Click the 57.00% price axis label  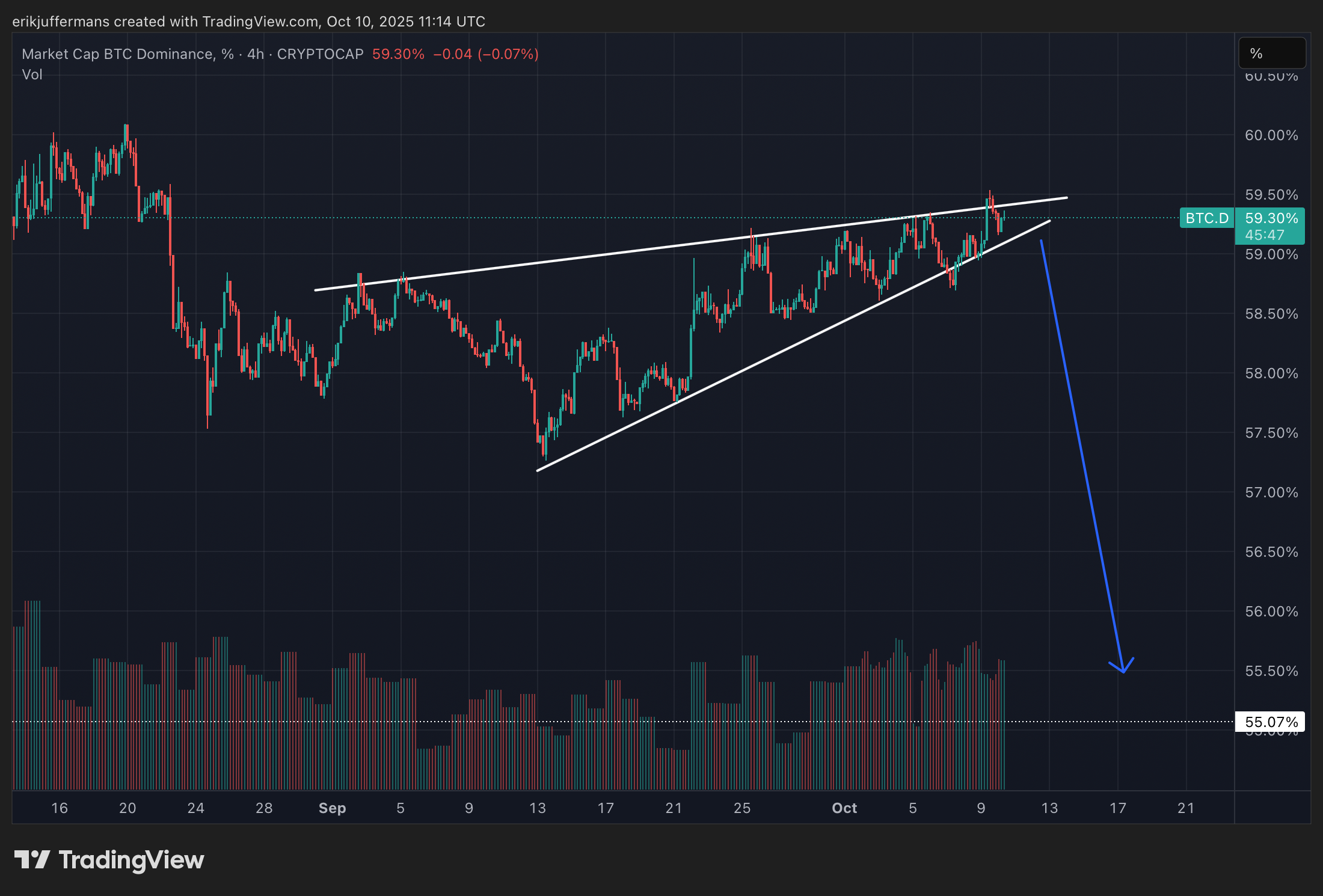[x=1271, y=492]
